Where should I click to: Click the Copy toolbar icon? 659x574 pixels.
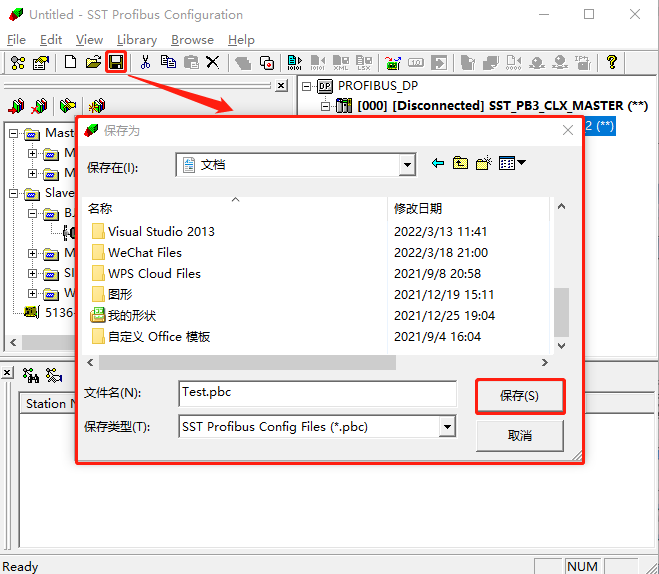click(x=168, y=62)
